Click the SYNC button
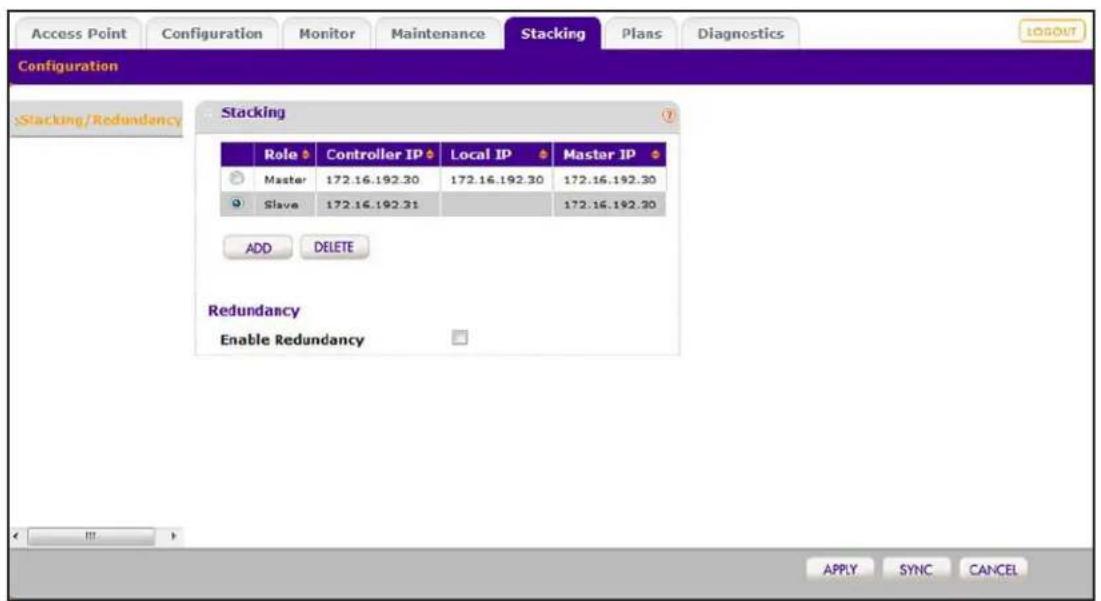The width and height of the screenshot is (1101, 601). tap(916, 569)
